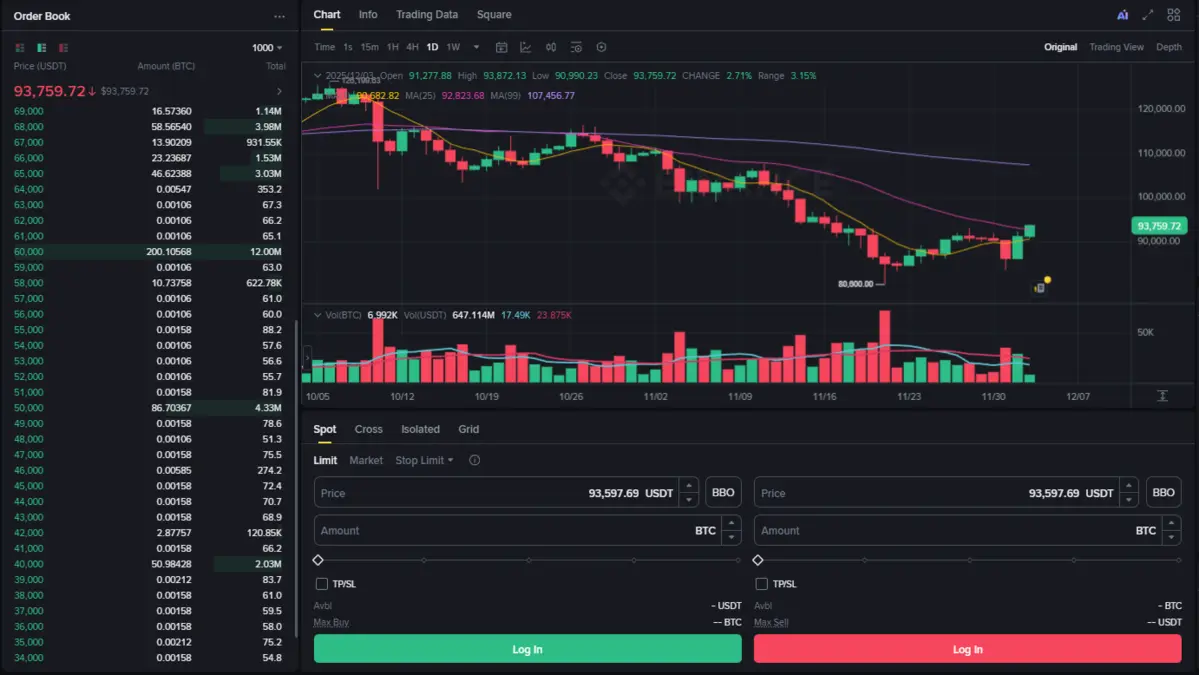The height and width of the screenshot is (675, 1199).
Task: Click the Max Buy link
Action: coord(331,621)
